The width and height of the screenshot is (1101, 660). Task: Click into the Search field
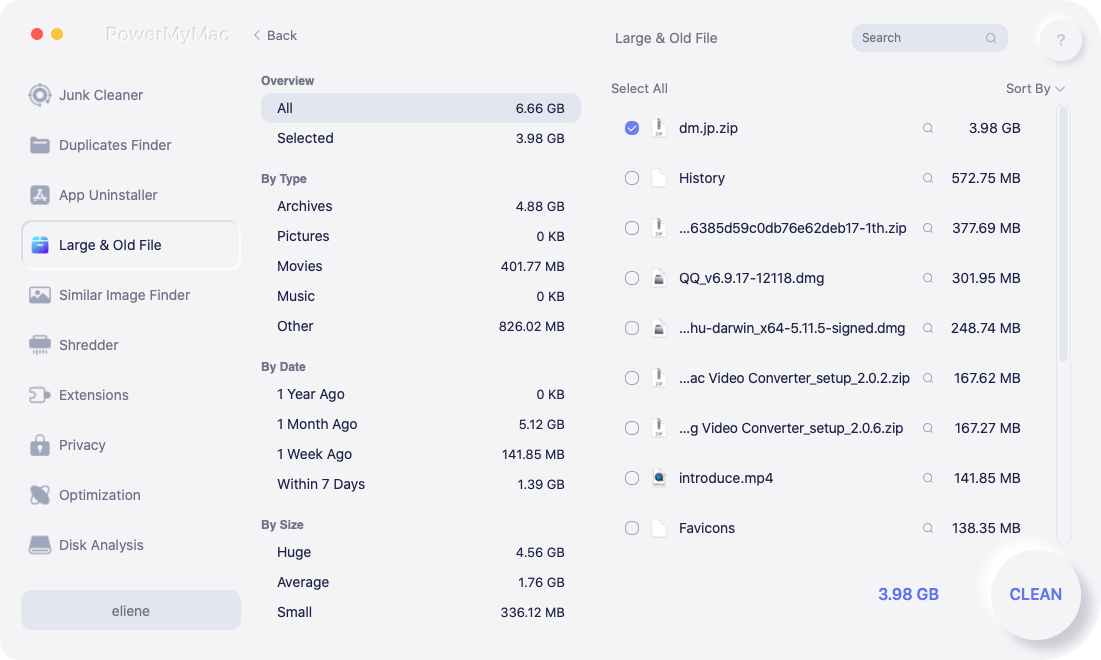930,38
